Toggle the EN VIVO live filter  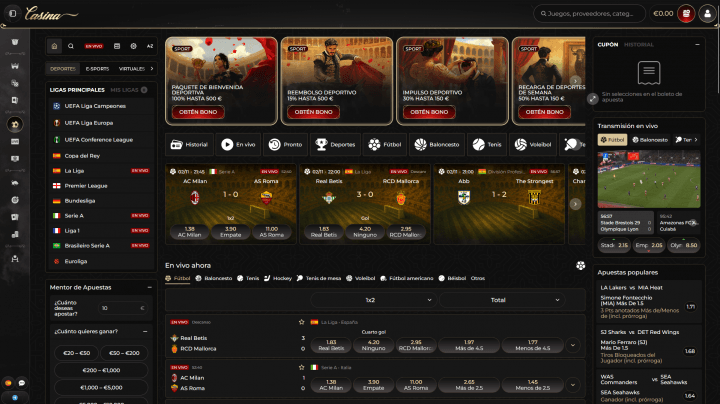click(x=93, y=46)
